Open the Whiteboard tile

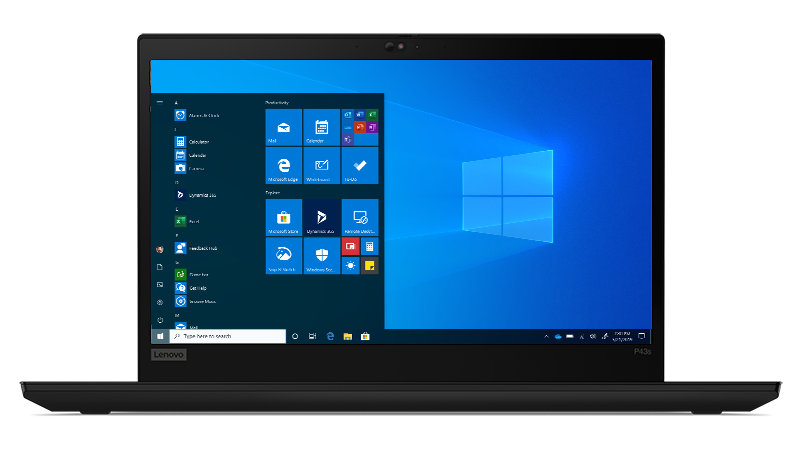point(321,165)
